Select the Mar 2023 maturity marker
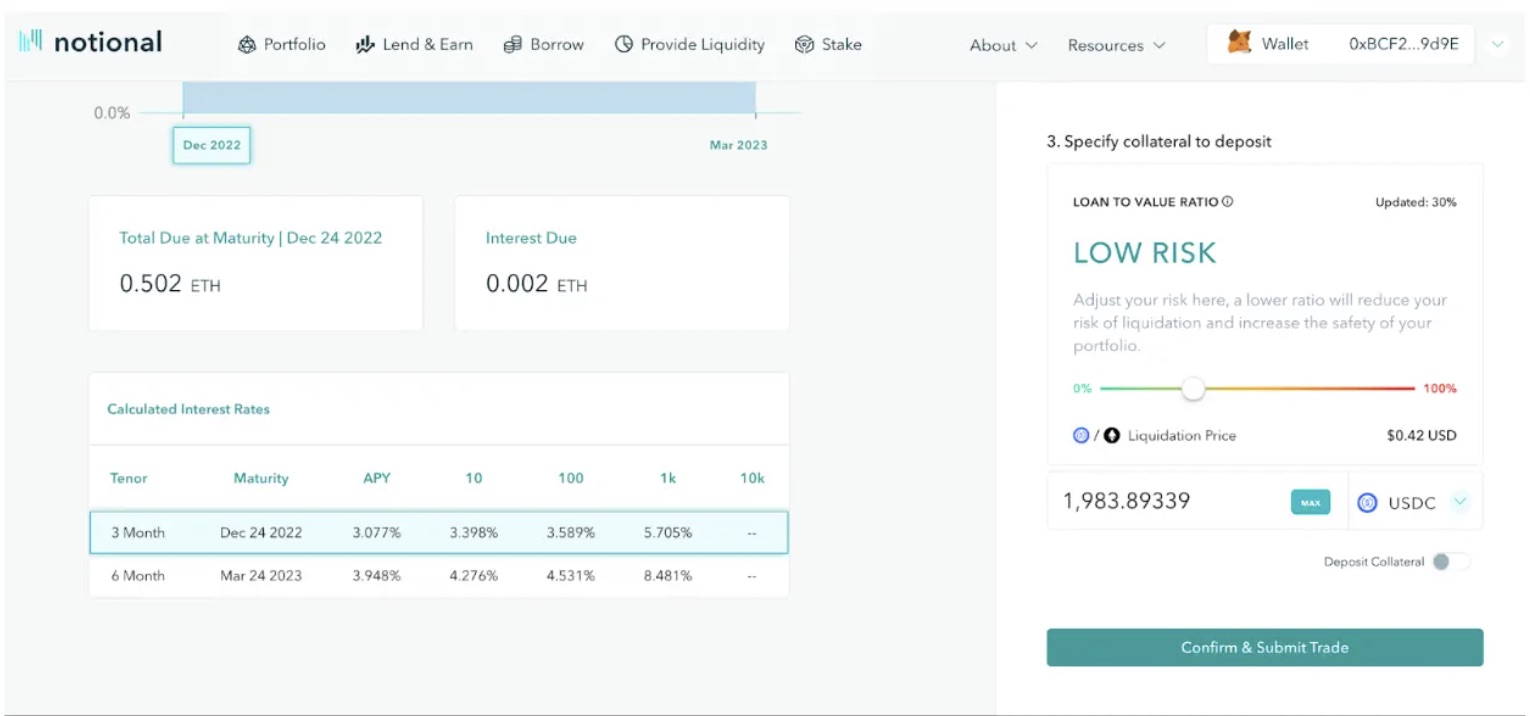1530x716 pixels. (738, 145)
